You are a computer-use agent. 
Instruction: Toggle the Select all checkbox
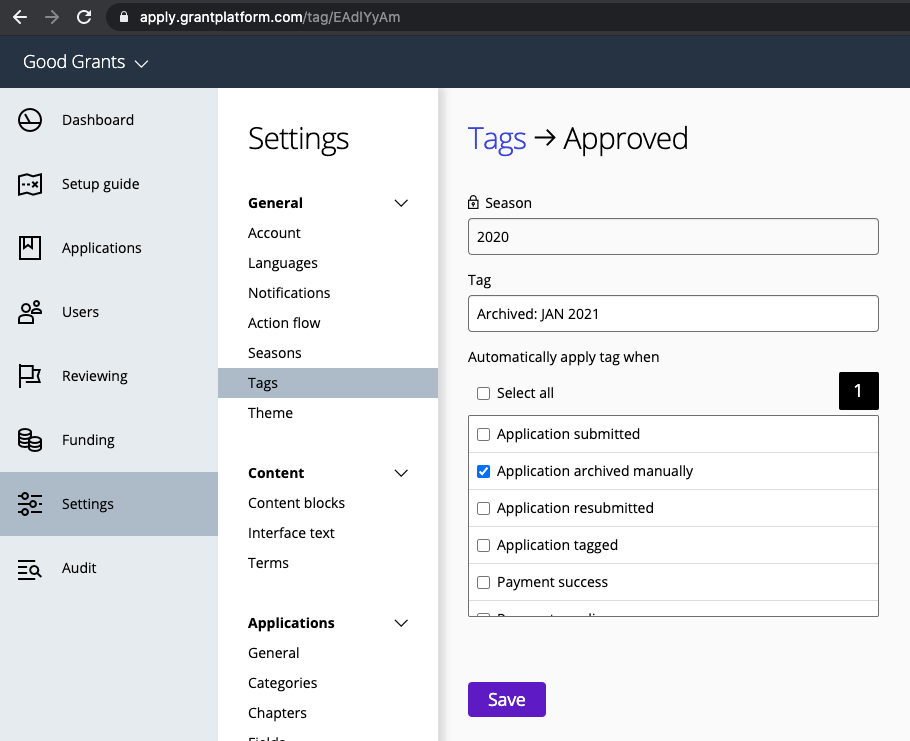483,393
